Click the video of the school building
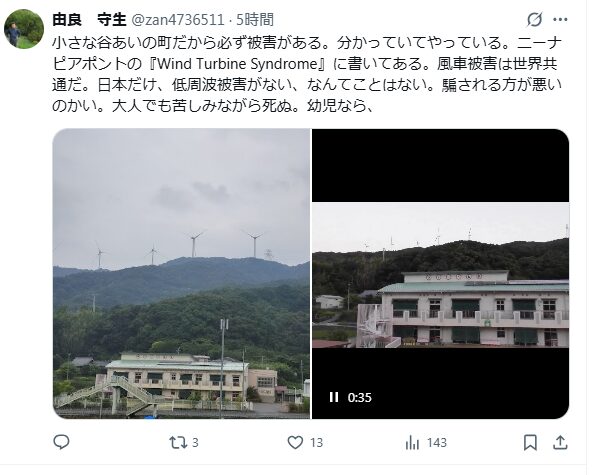Image resolution: width=611 pixels, height=475 pixels. pyautogui.click(x=440, y=274)
